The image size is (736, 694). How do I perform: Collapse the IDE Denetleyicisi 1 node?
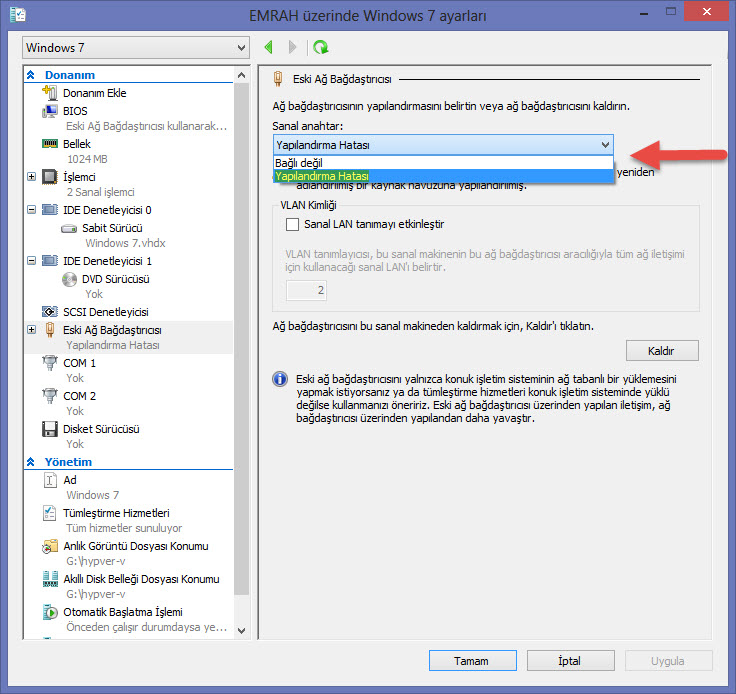[x=31, y=260]
